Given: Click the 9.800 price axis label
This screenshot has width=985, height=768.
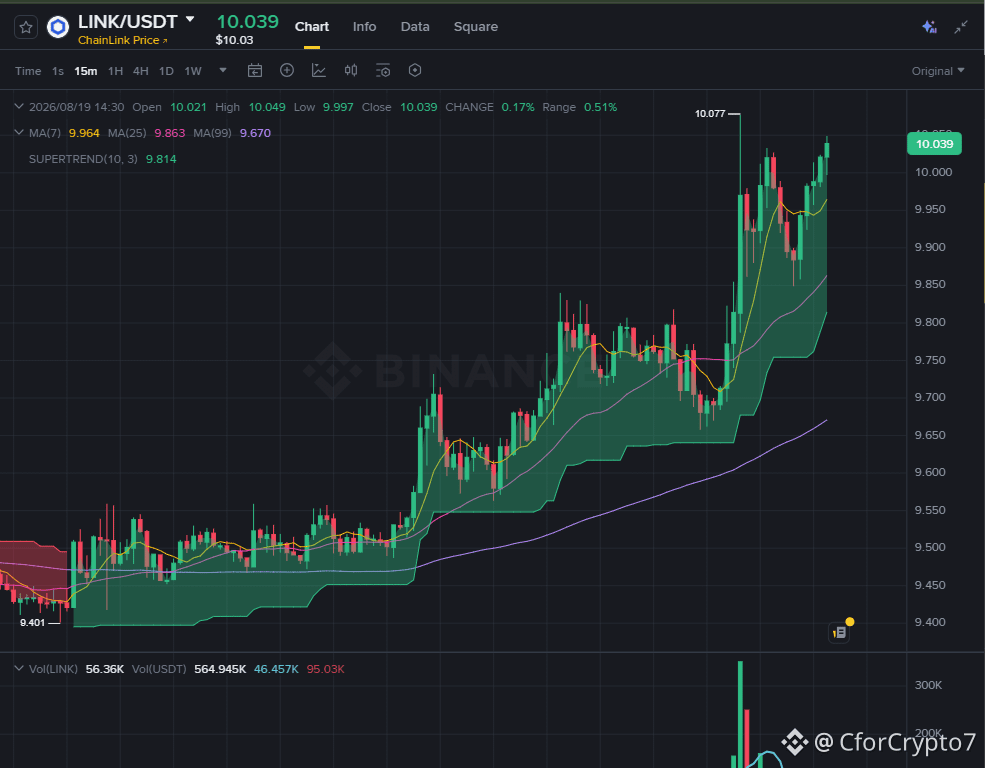Looking at the screenshot, I should pyautogui.click(x=930, y=322).
